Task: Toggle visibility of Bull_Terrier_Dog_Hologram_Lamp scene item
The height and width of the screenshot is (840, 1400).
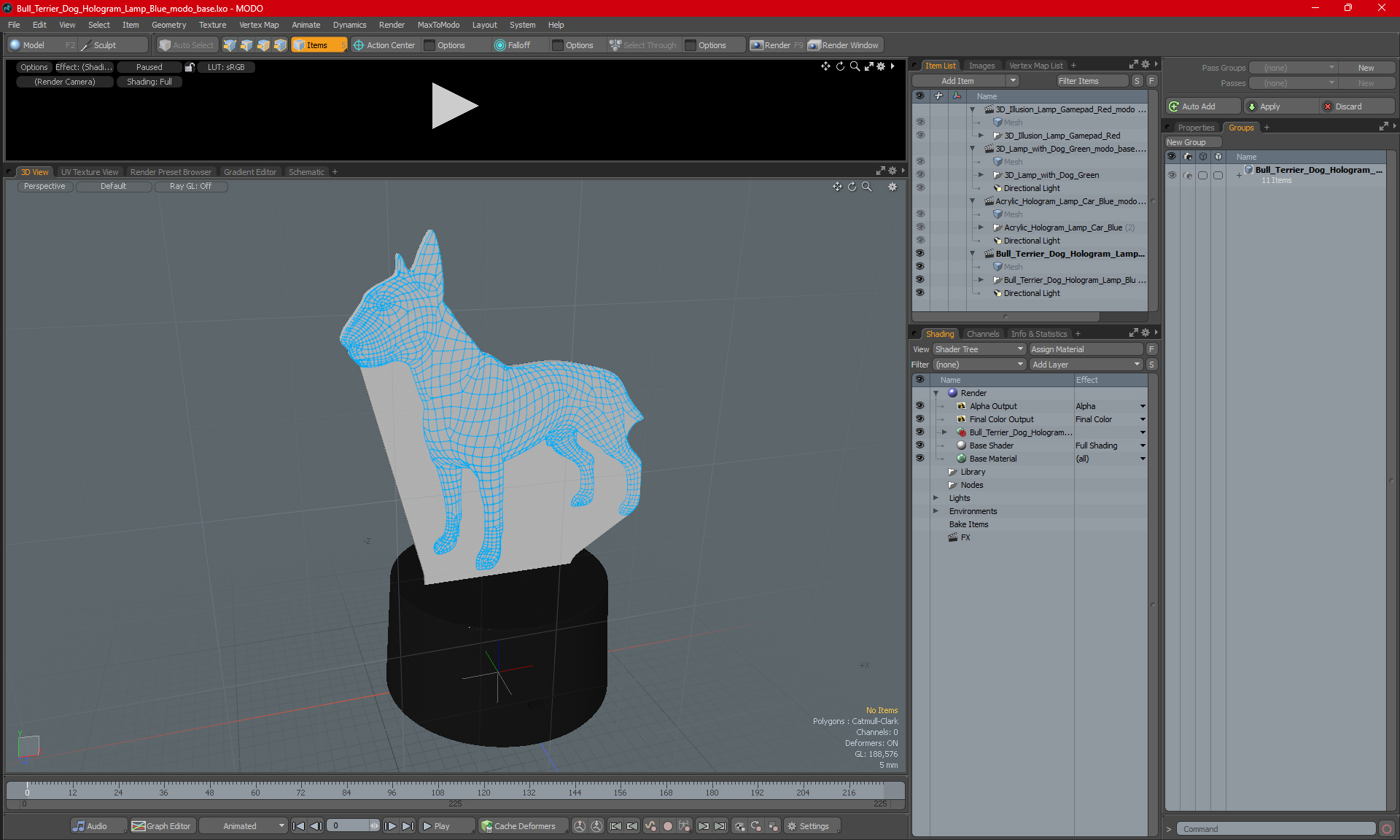Action: point(919,254)
